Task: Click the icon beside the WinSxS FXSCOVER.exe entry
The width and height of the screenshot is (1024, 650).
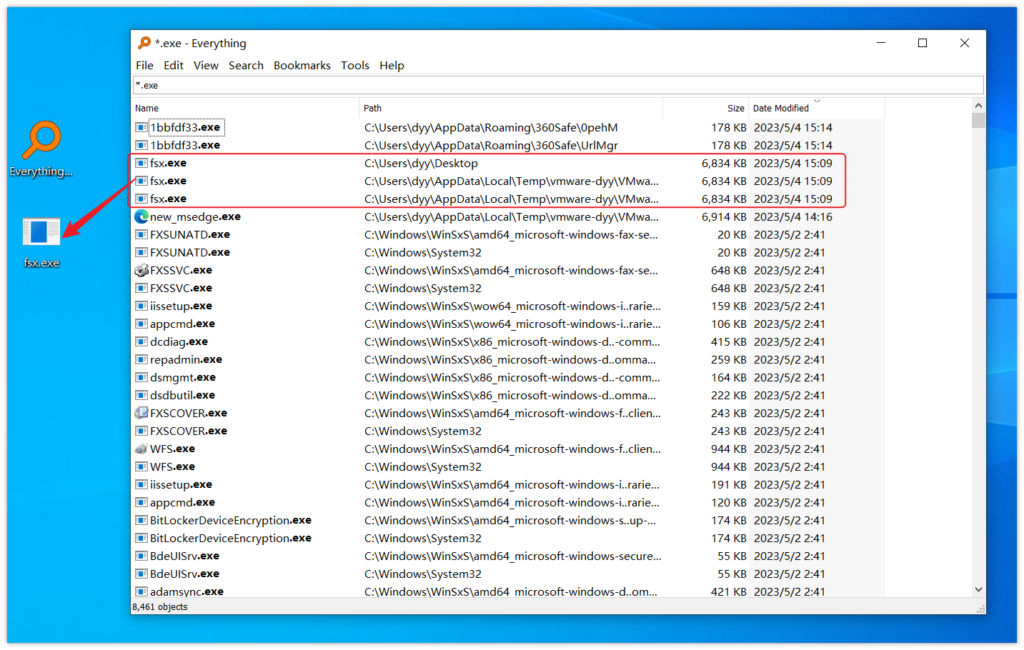Action: (x=141, y=413)
